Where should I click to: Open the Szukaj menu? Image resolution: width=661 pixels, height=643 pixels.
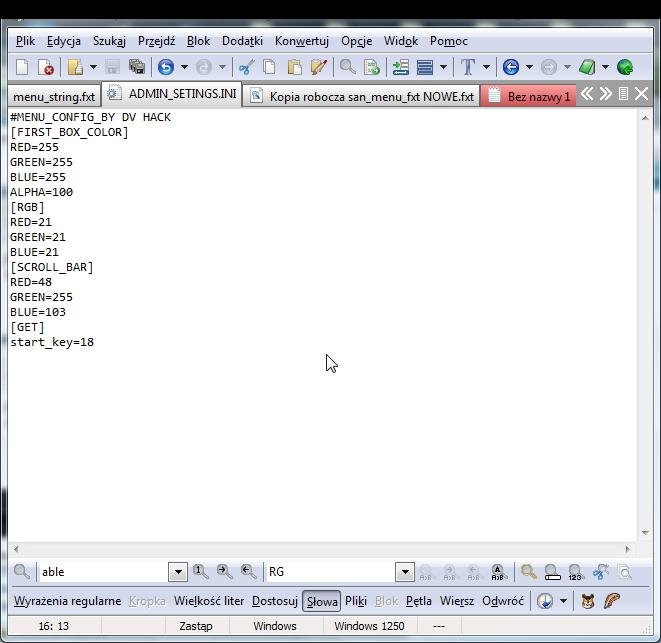pos(109,41)
